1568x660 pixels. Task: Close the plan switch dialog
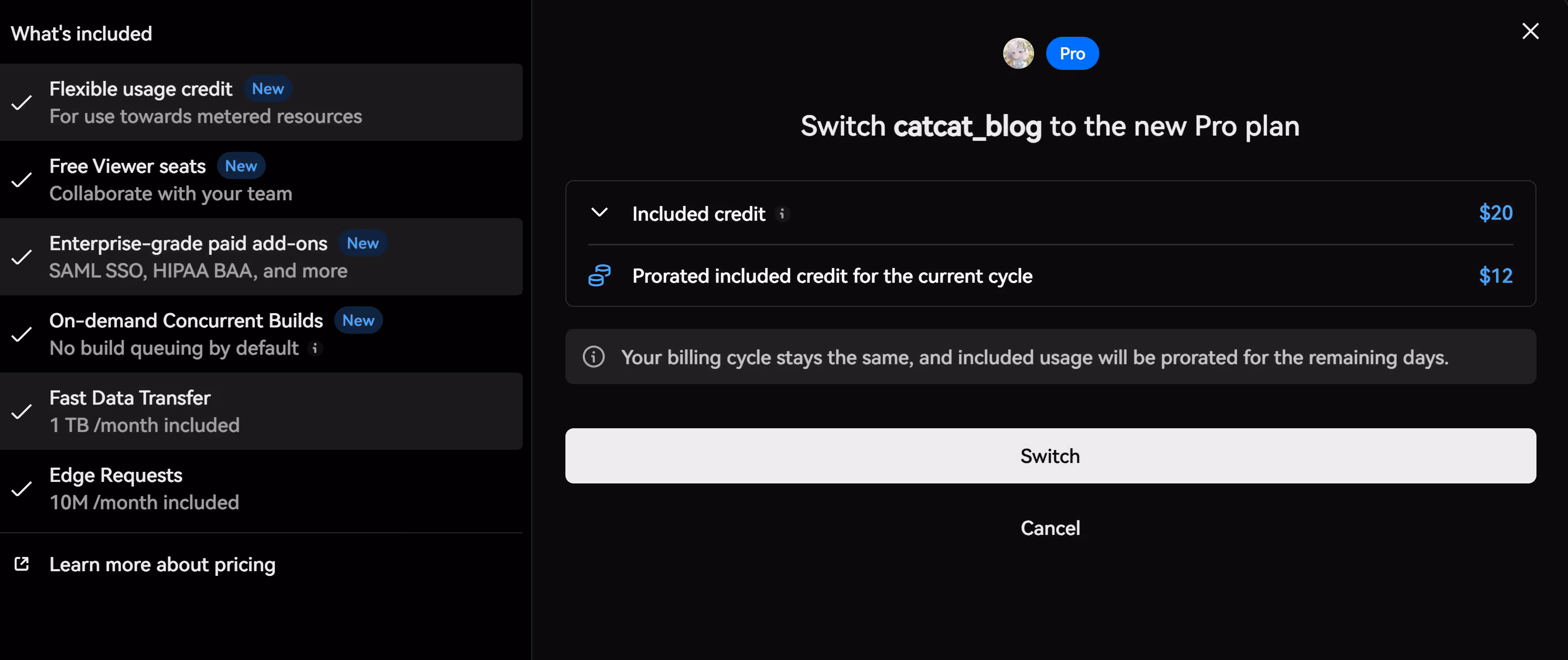[x=1530, y=31]
